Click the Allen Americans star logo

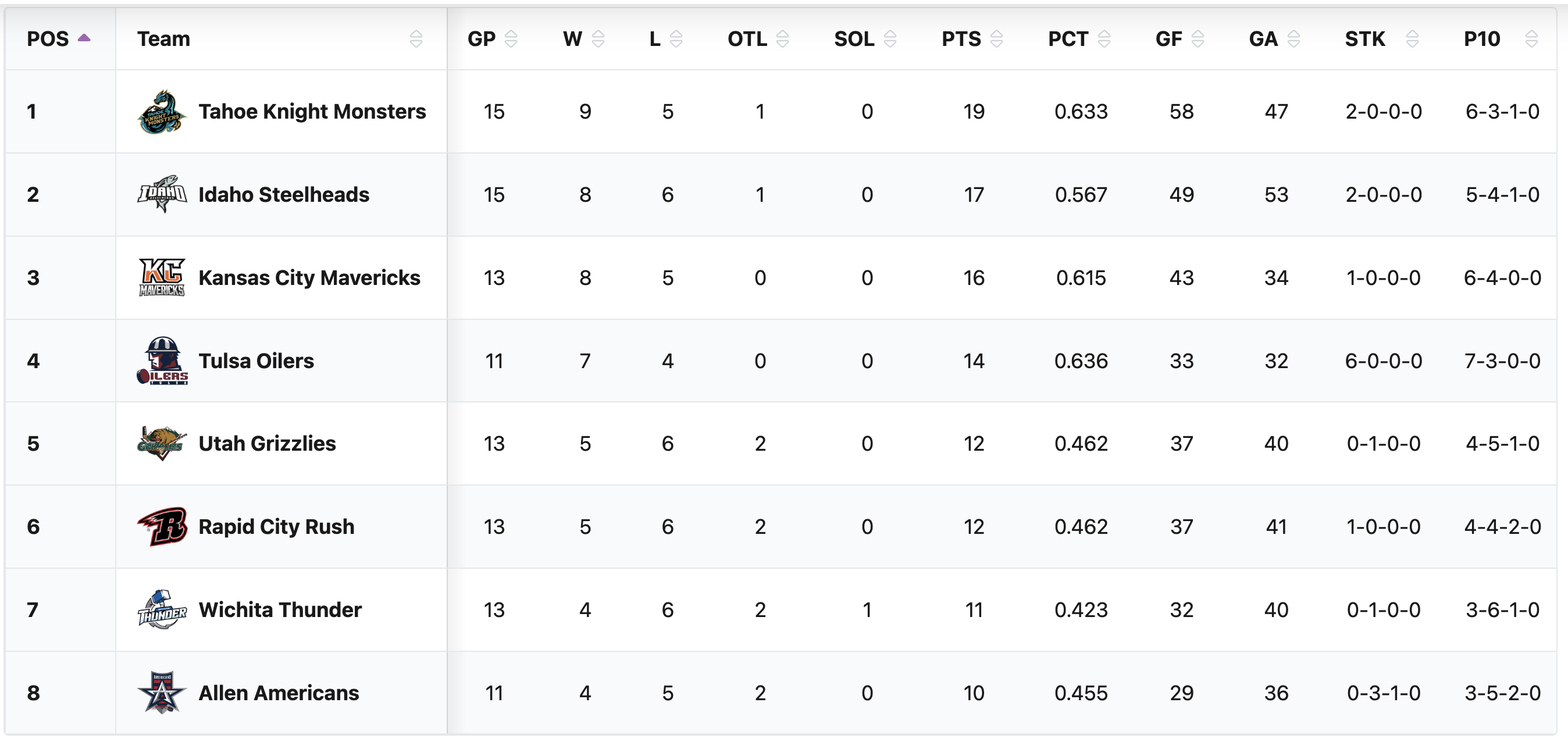pos(161,693)
